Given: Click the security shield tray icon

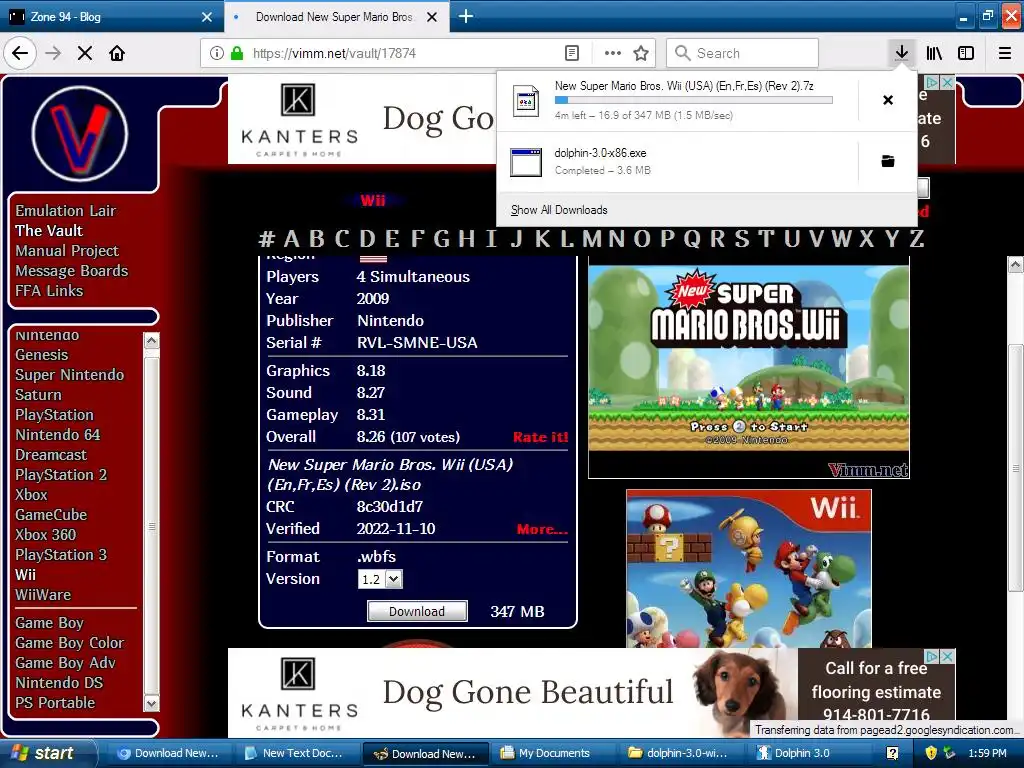Looking at the screenshot, I should (x=931, y=753).
